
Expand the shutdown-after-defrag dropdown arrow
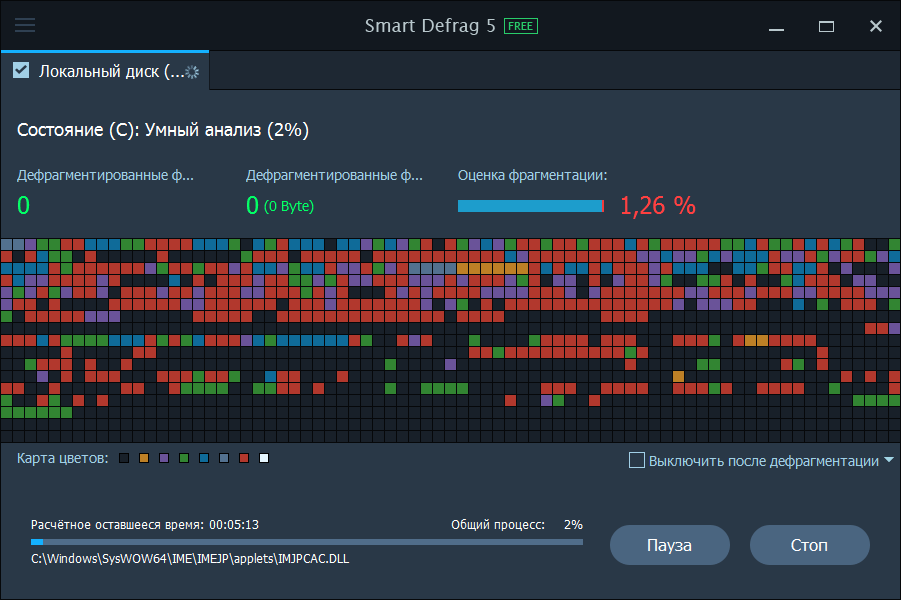coord(889,460)
